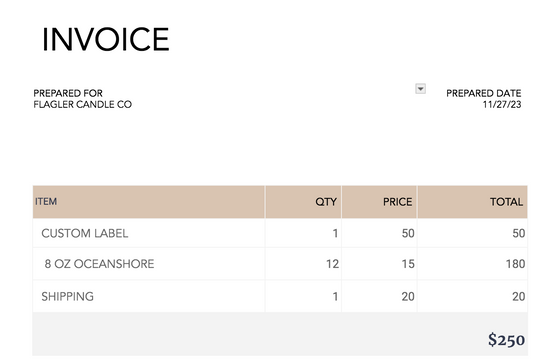Screen dimensions: 550x361
Task: Select the SHIPPING quantity cell
Action: 303,296
